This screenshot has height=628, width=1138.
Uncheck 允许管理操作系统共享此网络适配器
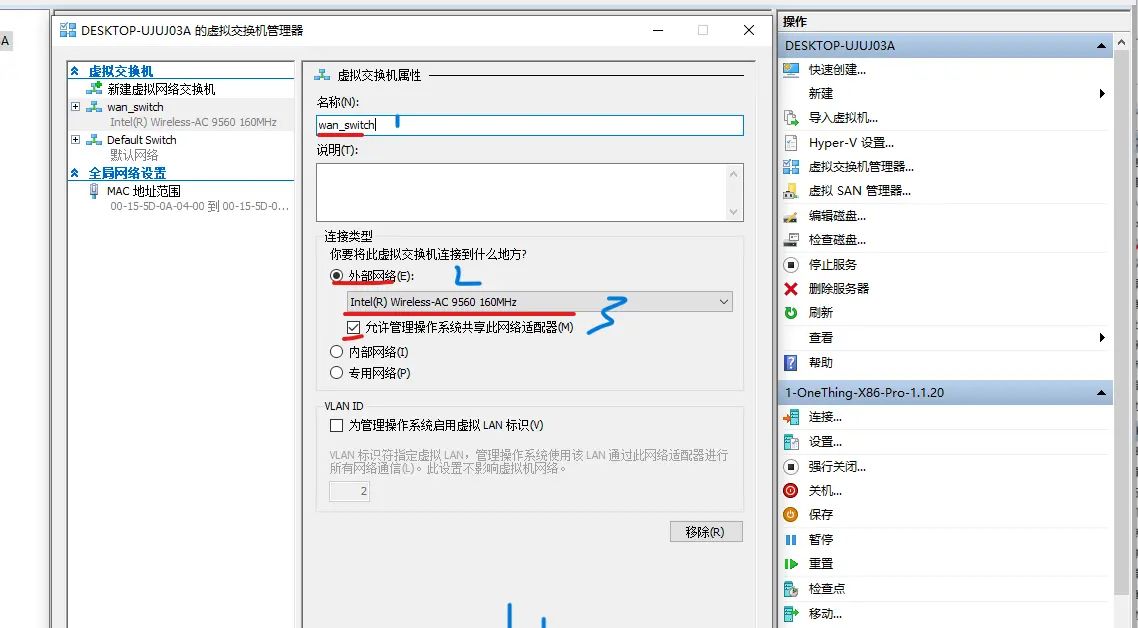[353, 327]
